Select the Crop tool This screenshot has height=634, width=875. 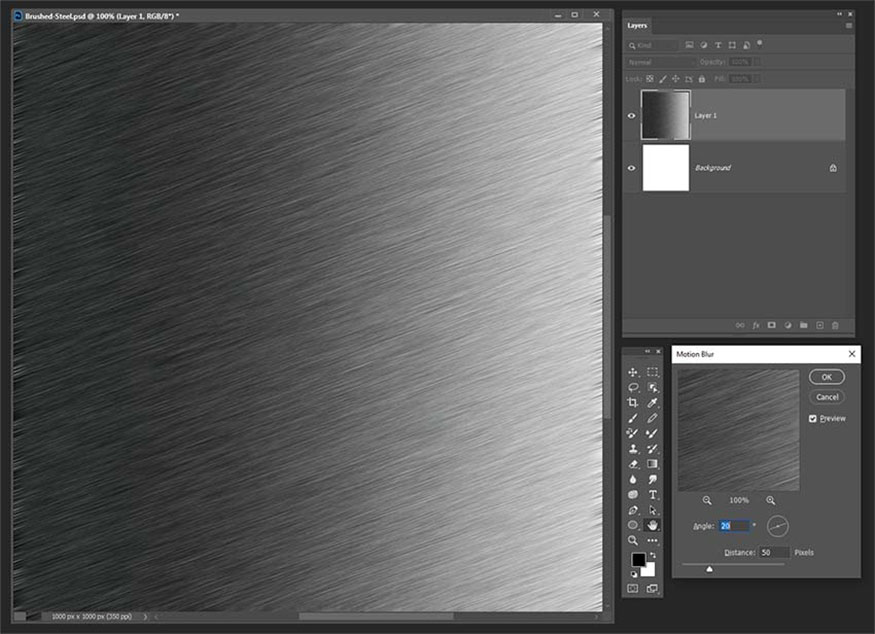(x=633, y=402)
